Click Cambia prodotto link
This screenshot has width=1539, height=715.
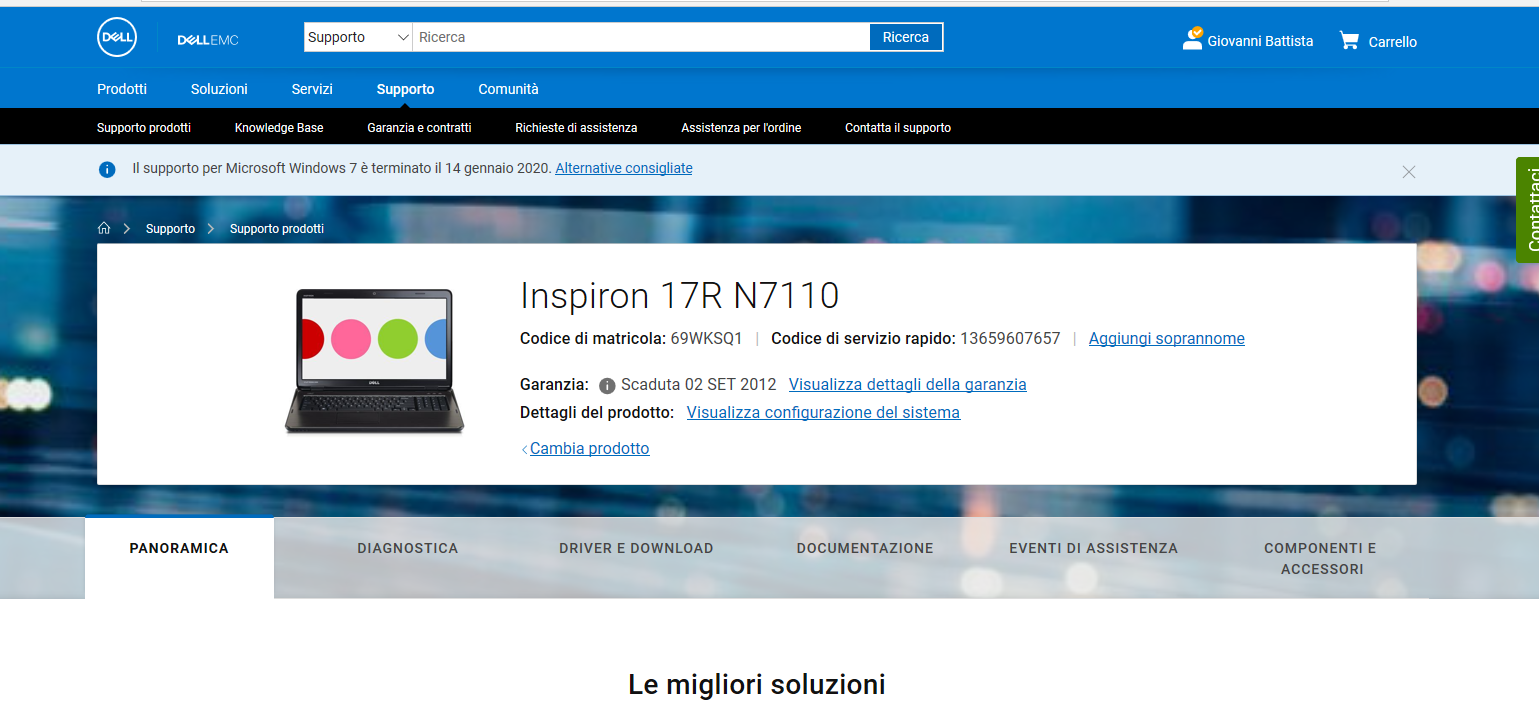tap(589, 449)
